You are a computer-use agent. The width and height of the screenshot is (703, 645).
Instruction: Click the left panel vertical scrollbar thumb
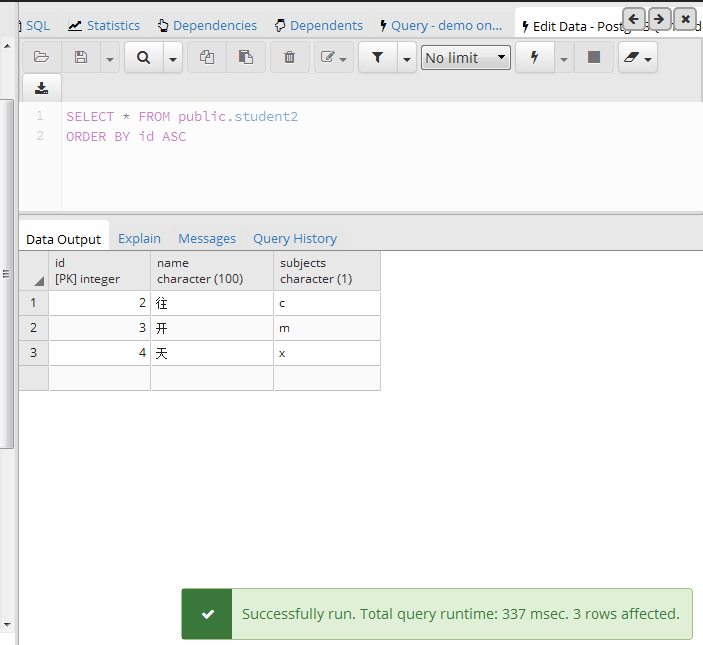[7, 273]
